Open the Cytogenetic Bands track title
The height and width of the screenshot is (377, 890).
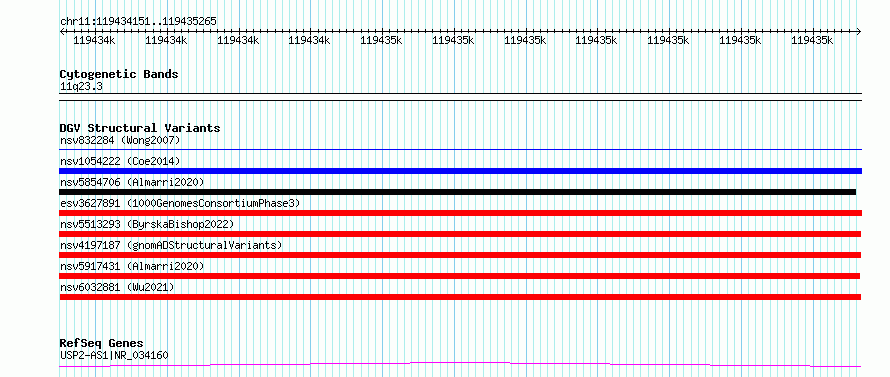pyautogui.click(x=119, y=74)
